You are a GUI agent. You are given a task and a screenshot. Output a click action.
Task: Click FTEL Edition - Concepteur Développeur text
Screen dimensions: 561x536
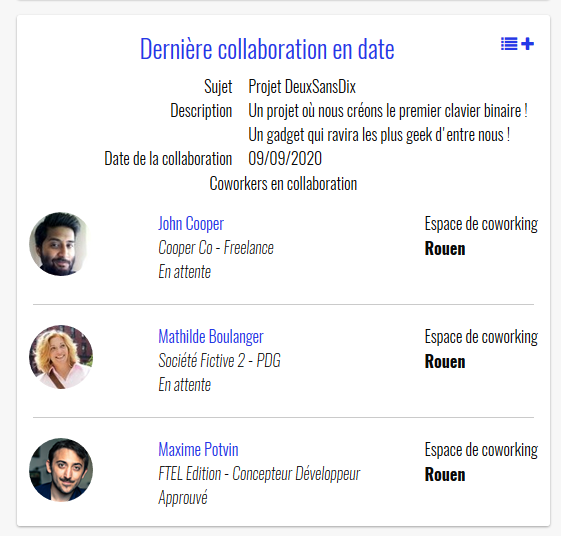coord(259,474)
